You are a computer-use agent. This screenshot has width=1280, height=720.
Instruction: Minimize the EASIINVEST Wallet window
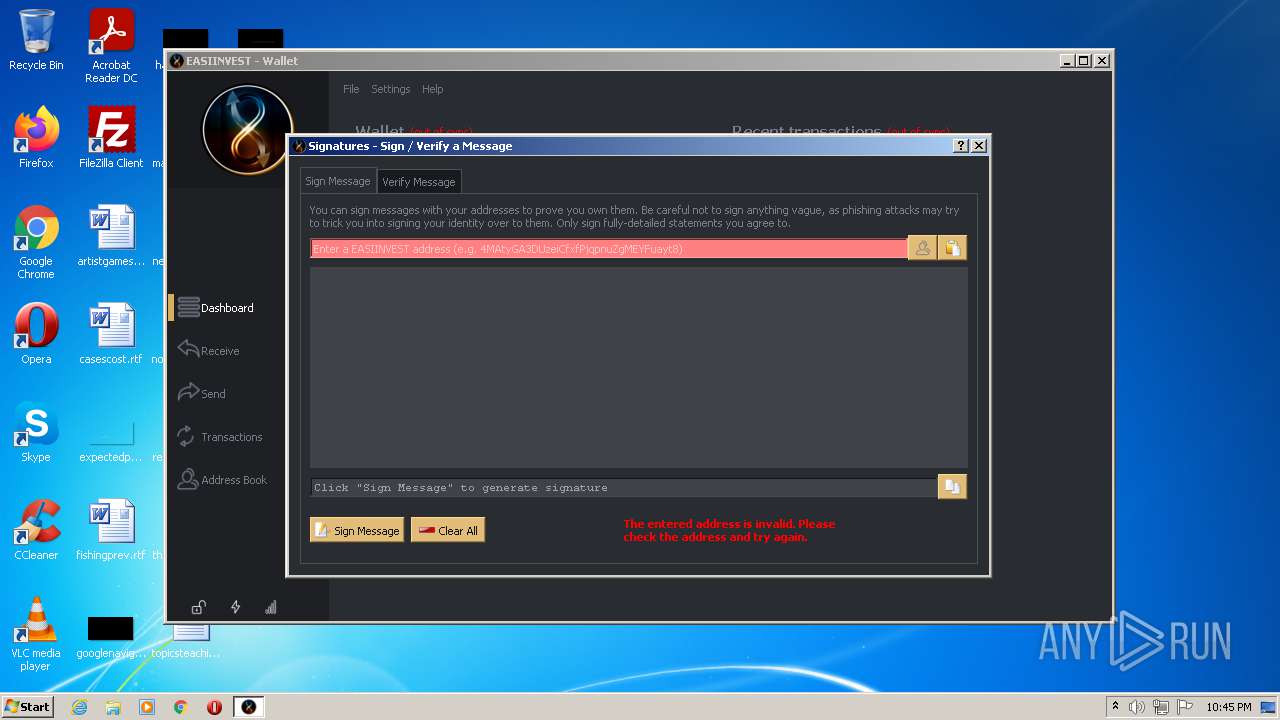[x=1067, y=61]
